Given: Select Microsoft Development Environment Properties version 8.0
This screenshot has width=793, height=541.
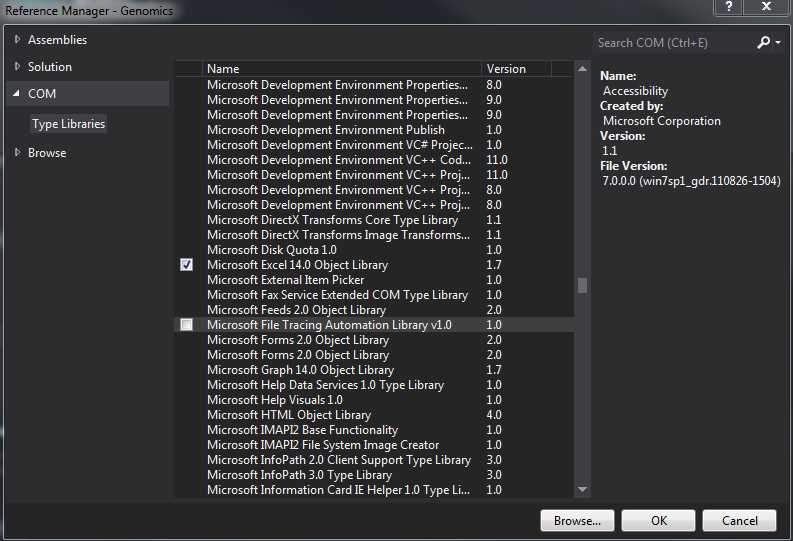Looking at the screenshot, I should (374, 85).
